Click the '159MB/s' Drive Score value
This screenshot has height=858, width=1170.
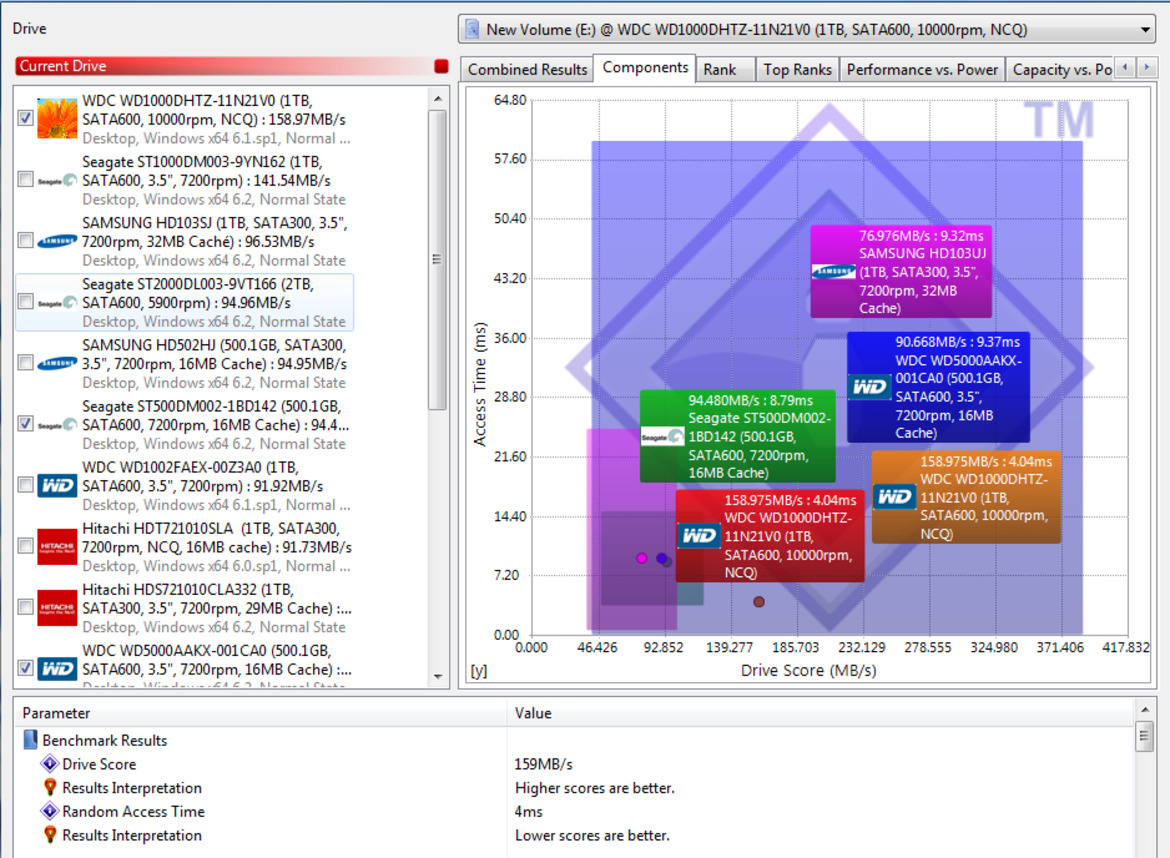tap(543, 764)
